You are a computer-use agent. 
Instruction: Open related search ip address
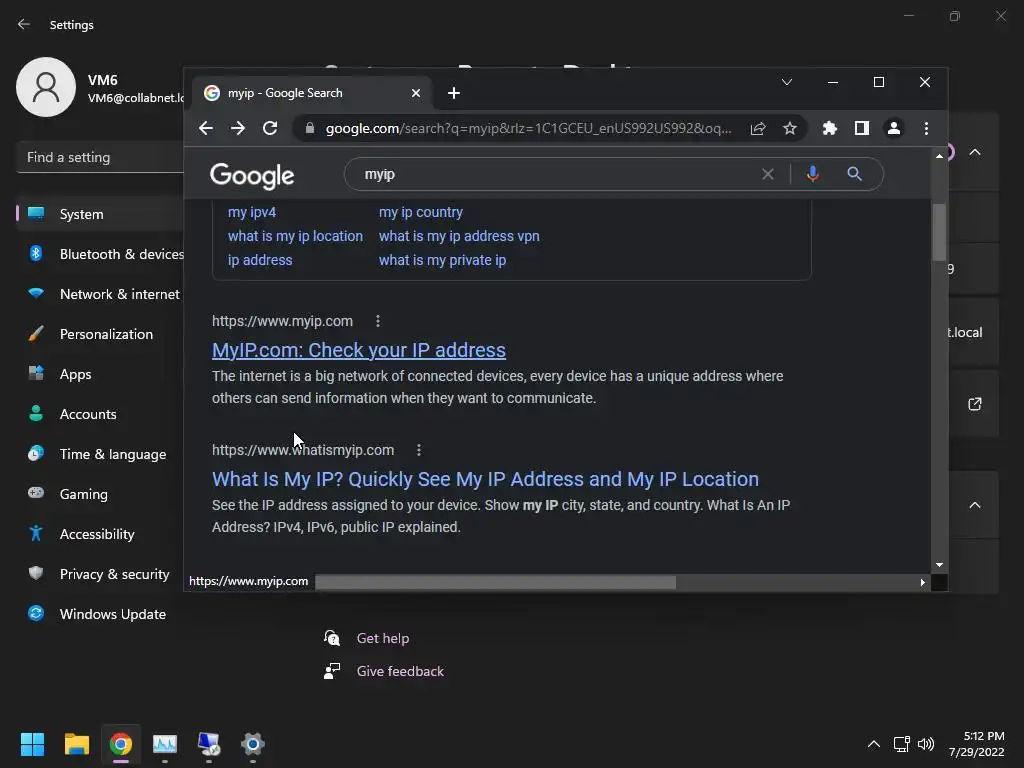tap(260, 260)
